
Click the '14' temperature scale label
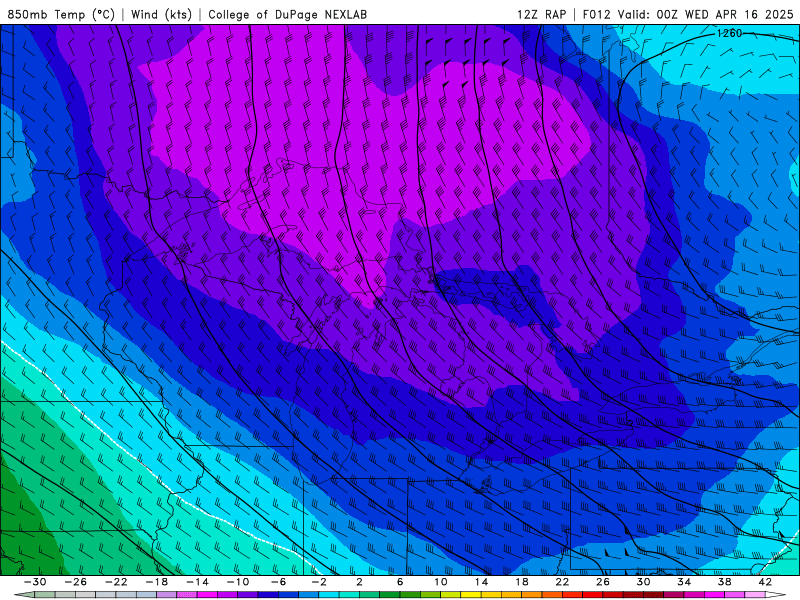[x=481, y=582]
